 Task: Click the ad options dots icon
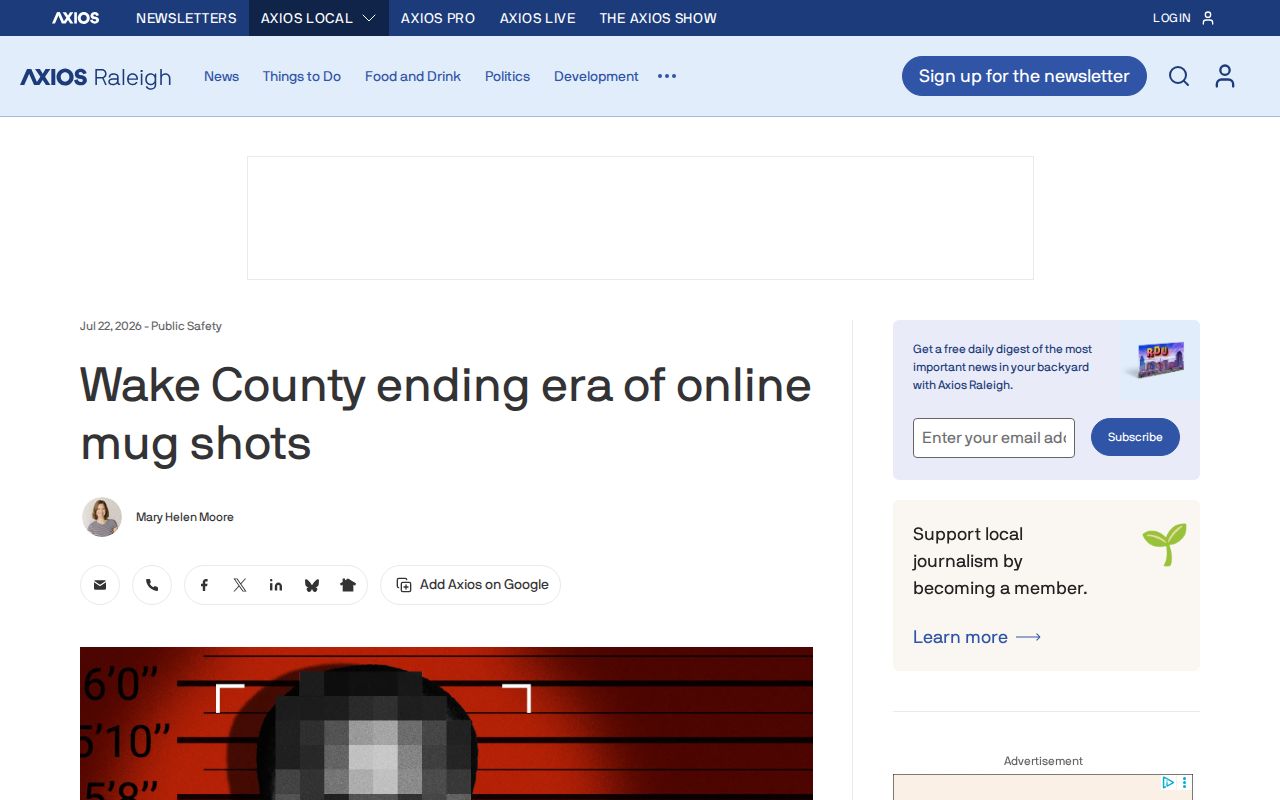pos(1185,783)
